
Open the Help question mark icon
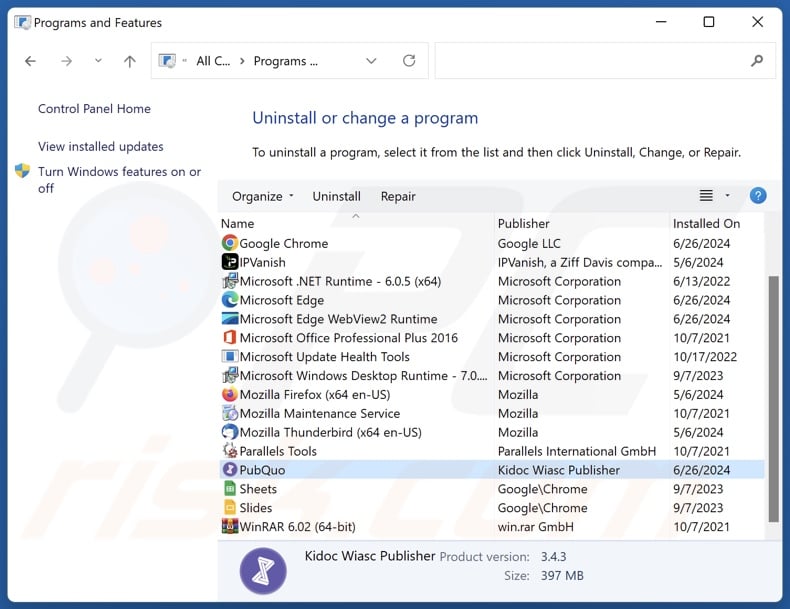point(758,196)
